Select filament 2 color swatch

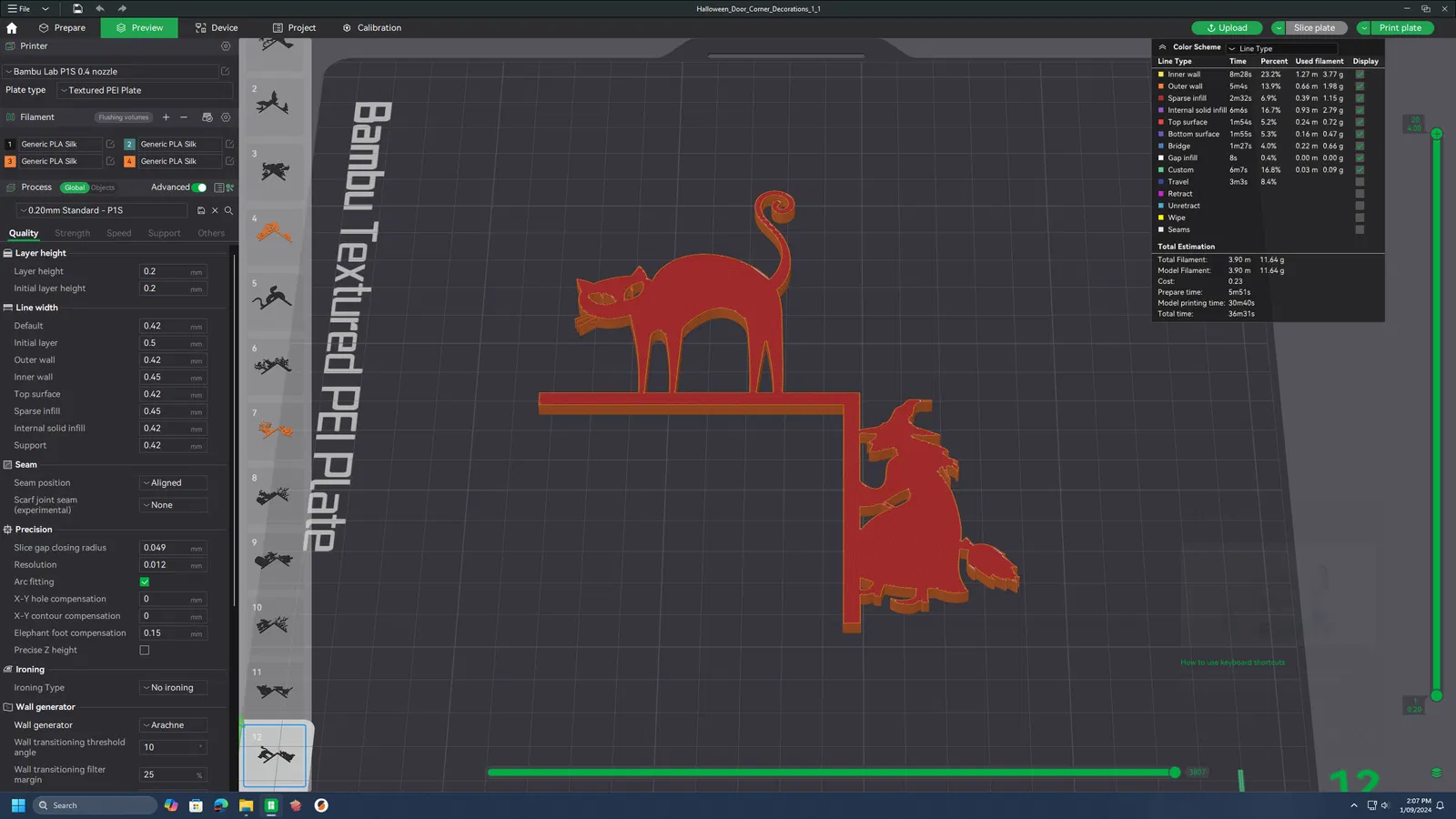tap(129, 144)
